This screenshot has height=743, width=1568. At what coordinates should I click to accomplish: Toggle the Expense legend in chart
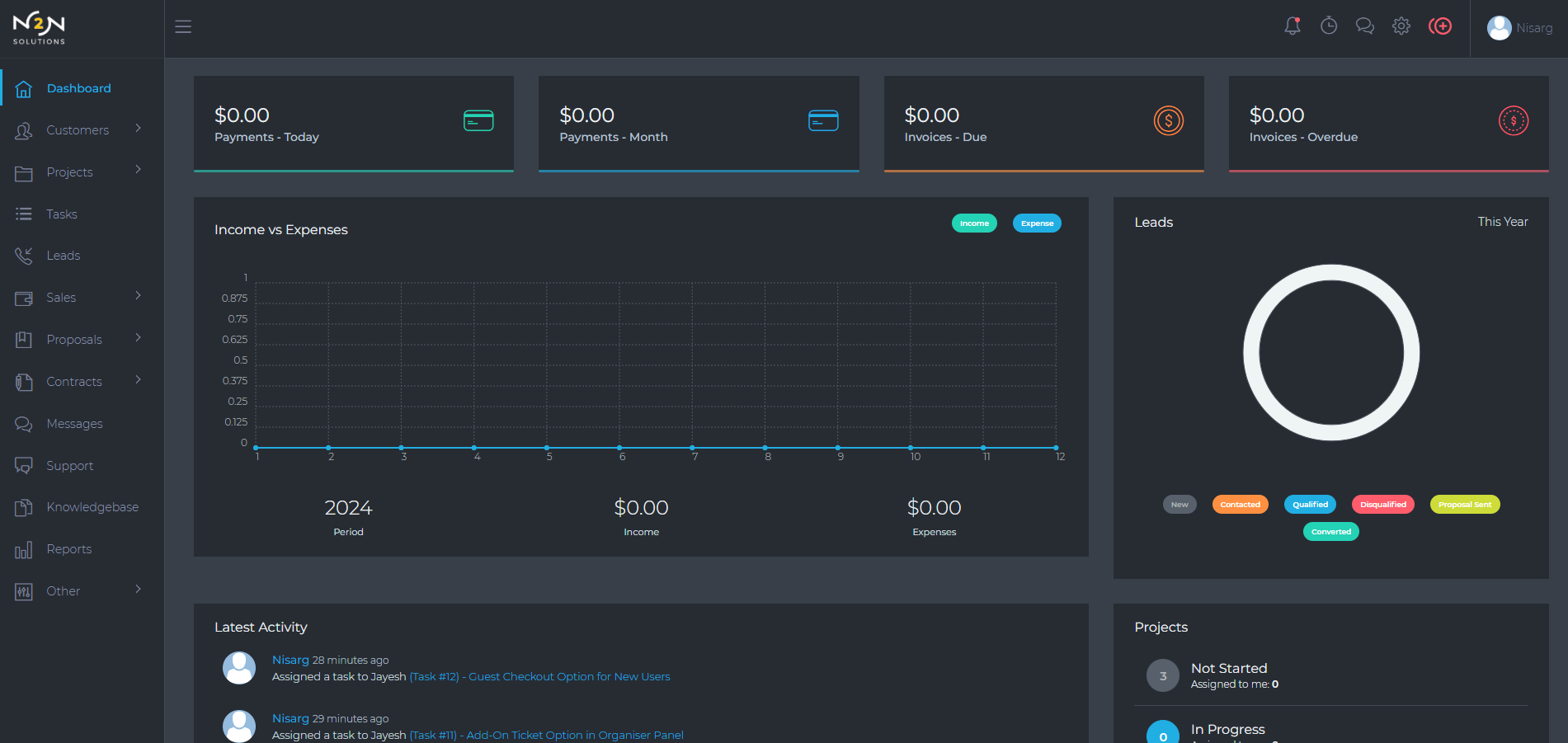pyautogui.click(x=1037, y=223)
